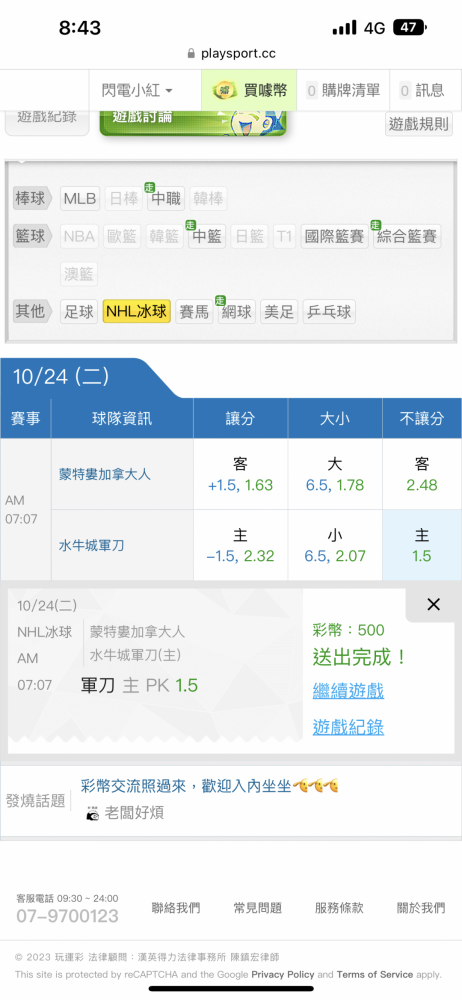Open 遊戲紀錄 link in confirmation panel
The image size is (462, 1000).
point(348,727)
